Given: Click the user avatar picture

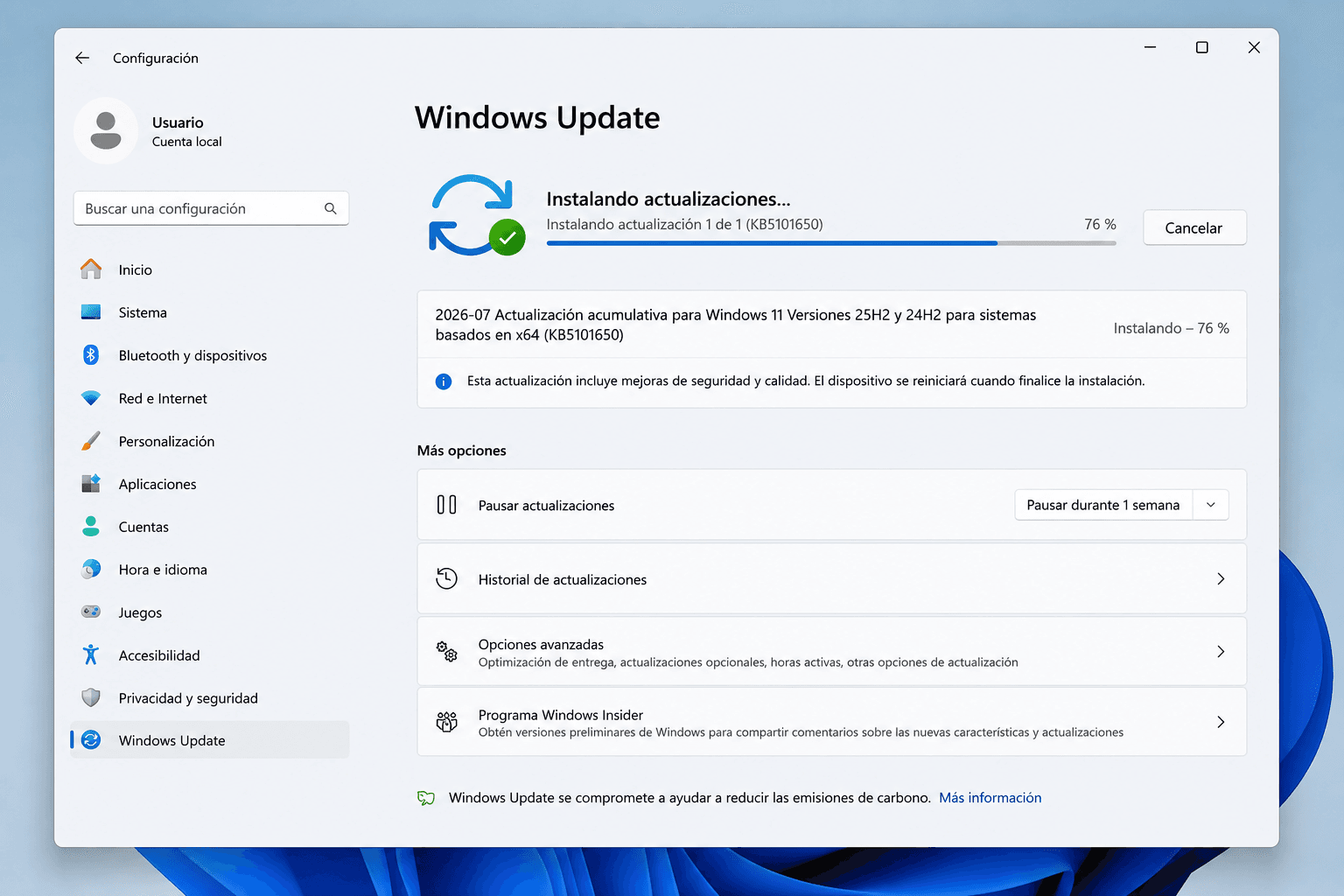Looking at the screenshot, I should click(106, 130).
